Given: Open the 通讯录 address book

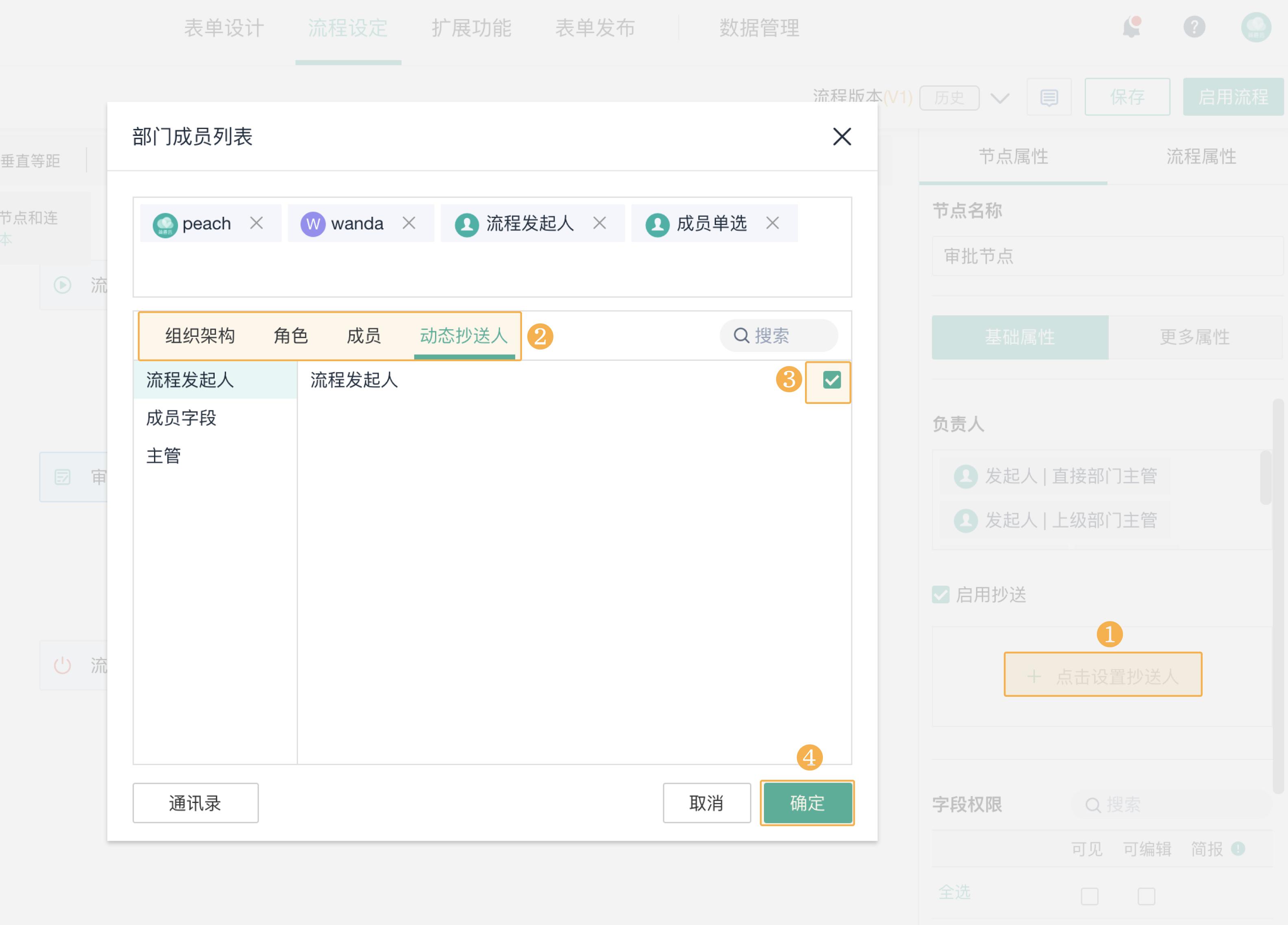Looking at the screenshot, I should 195,803.
